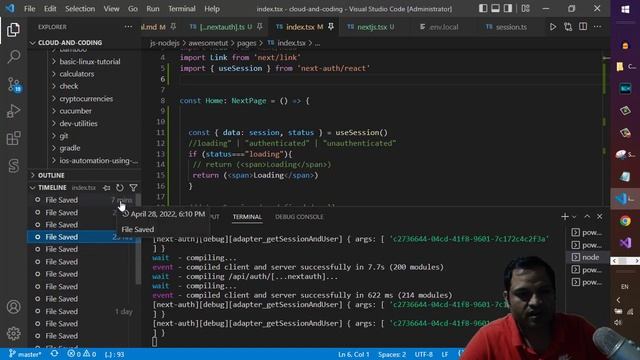The height and width of the screenshot is (360, 640).
Task: Click the Spaces: 2 indentation status item
Action: 392,354
